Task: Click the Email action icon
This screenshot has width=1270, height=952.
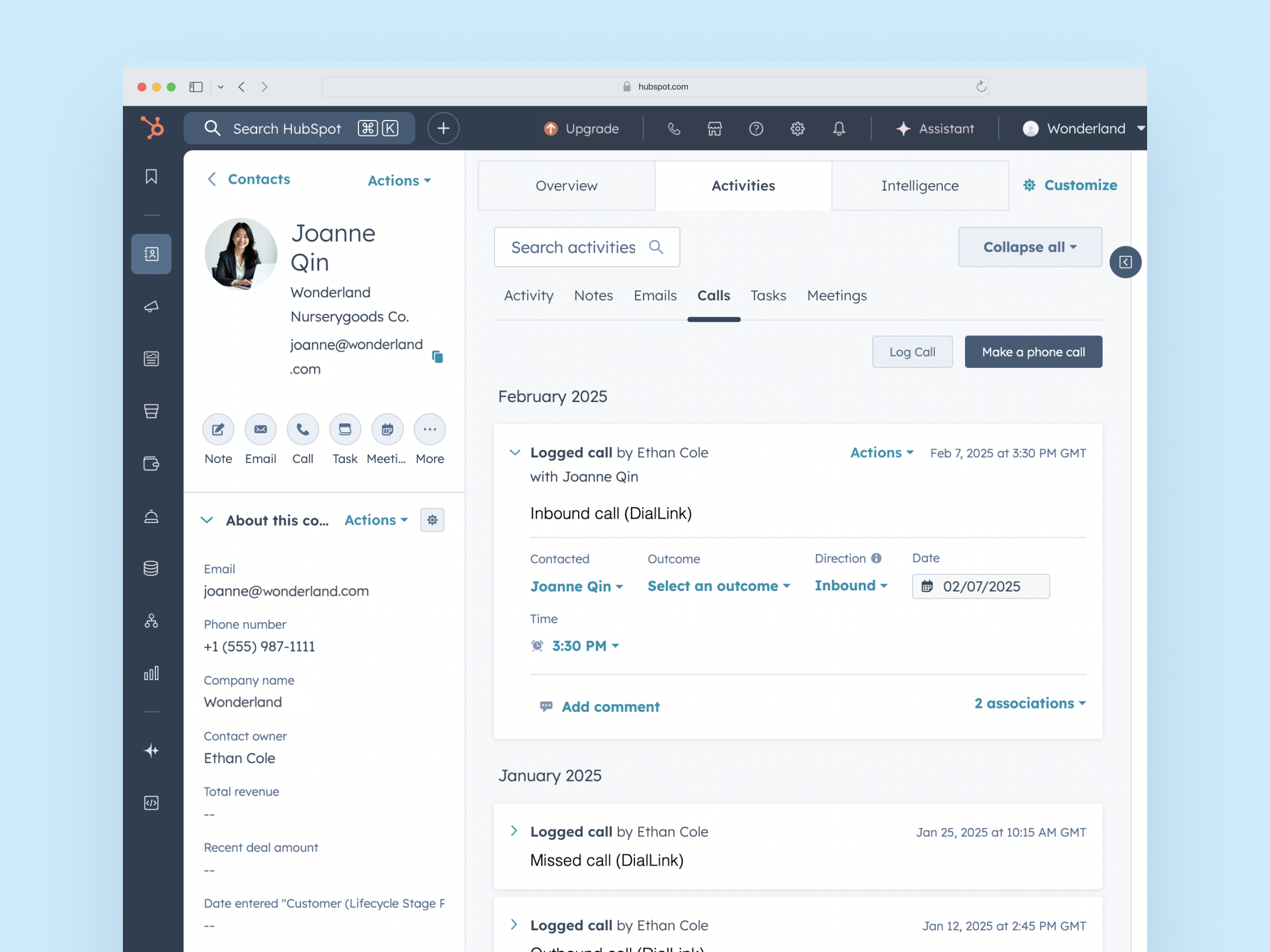Action: (x=261, y=429)
